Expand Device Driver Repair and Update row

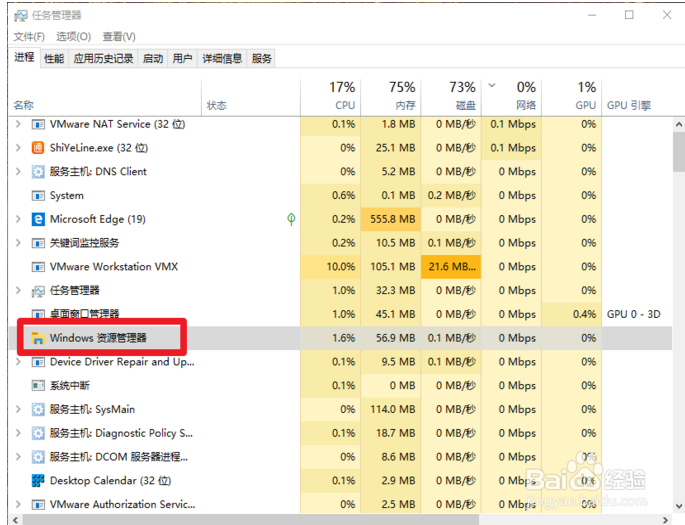[18, 362]
